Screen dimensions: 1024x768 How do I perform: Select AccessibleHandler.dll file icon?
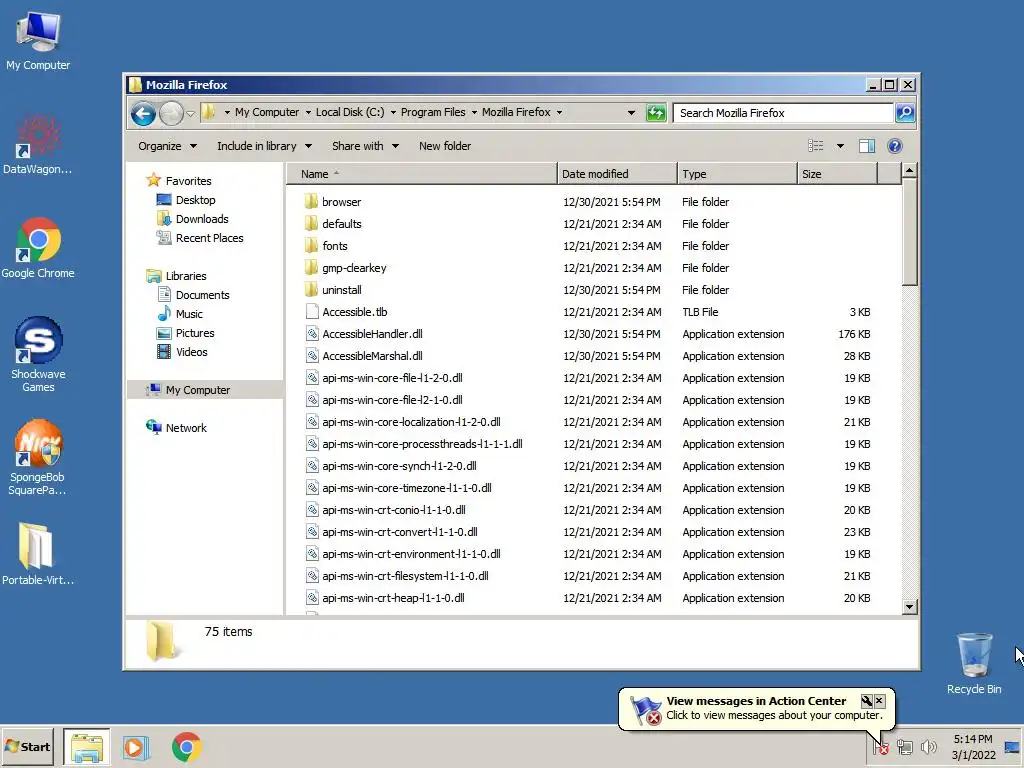click(312, 334)
